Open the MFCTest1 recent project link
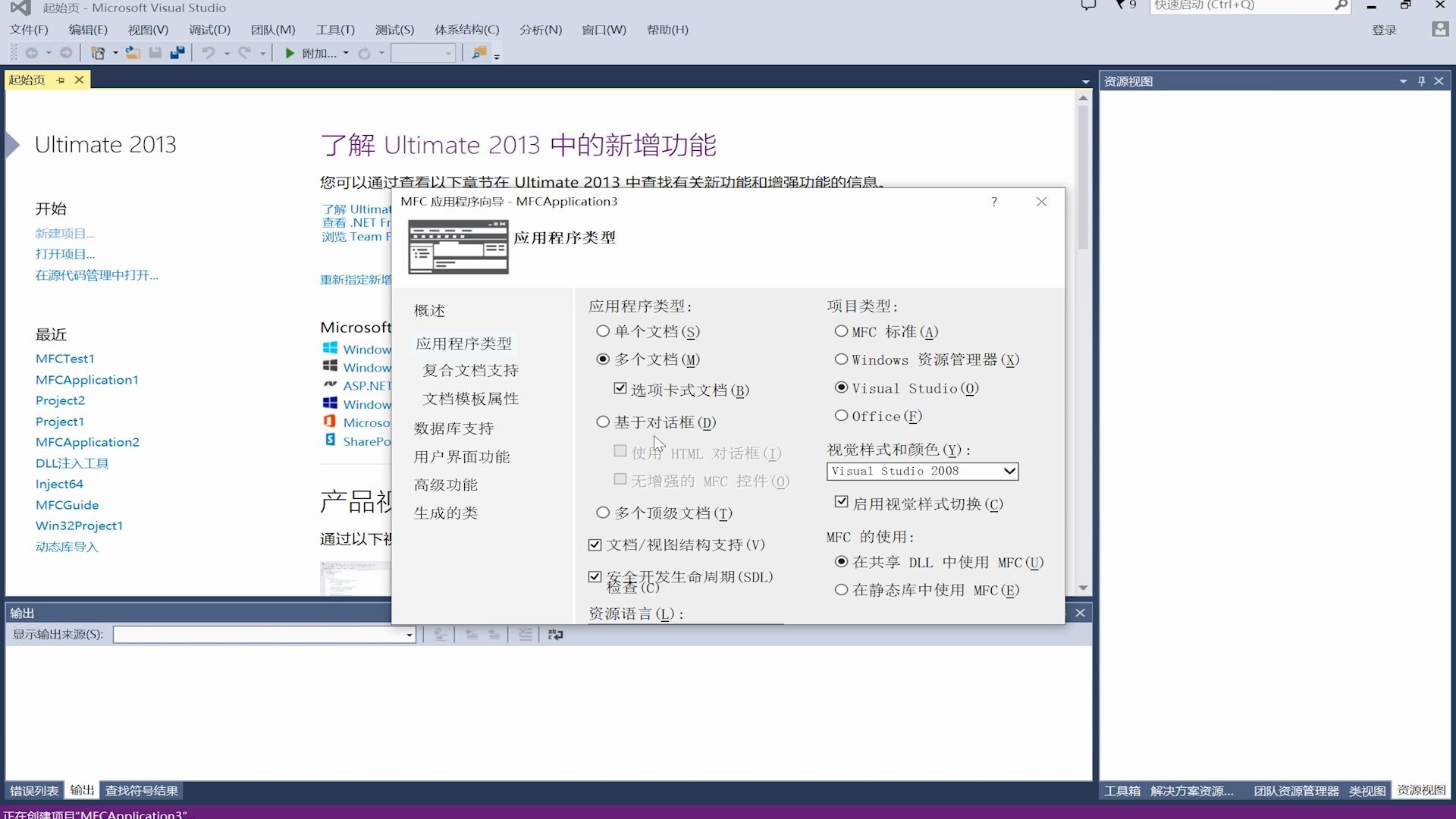The width and height of the screenshot is (1456, 819). [x=64, y=359]
